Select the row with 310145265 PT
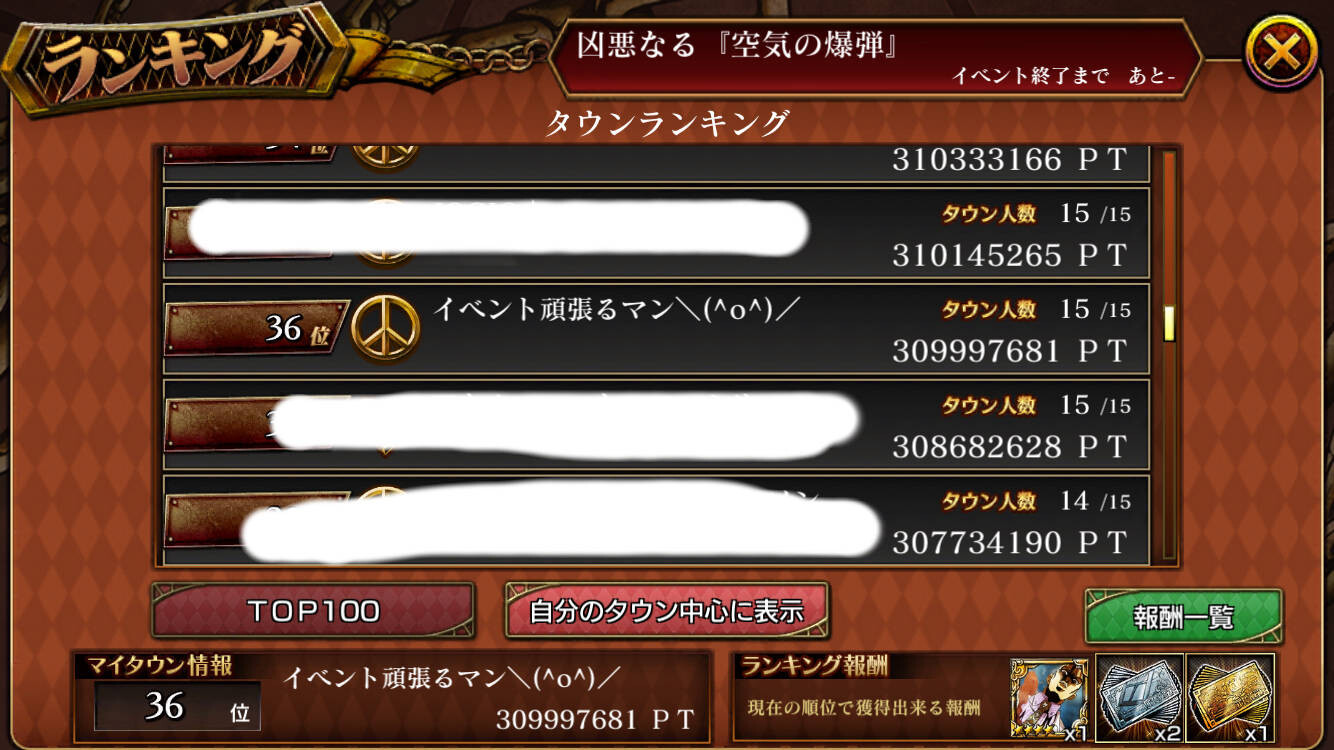 [656, 232]
